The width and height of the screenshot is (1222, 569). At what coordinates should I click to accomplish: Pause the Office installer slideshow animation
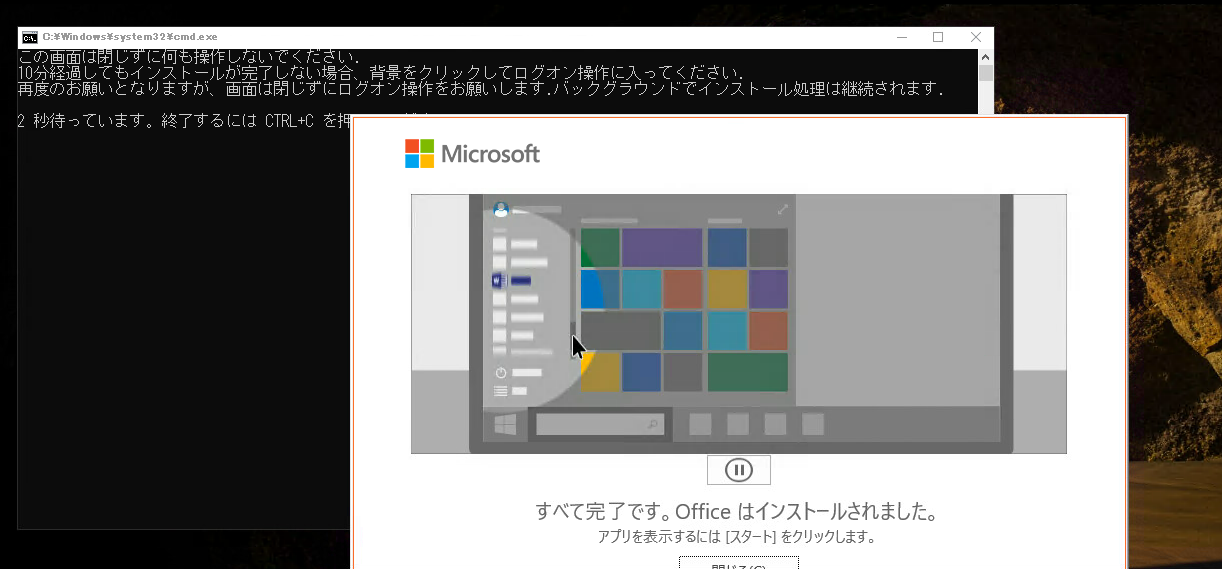[x=739, y=470]
